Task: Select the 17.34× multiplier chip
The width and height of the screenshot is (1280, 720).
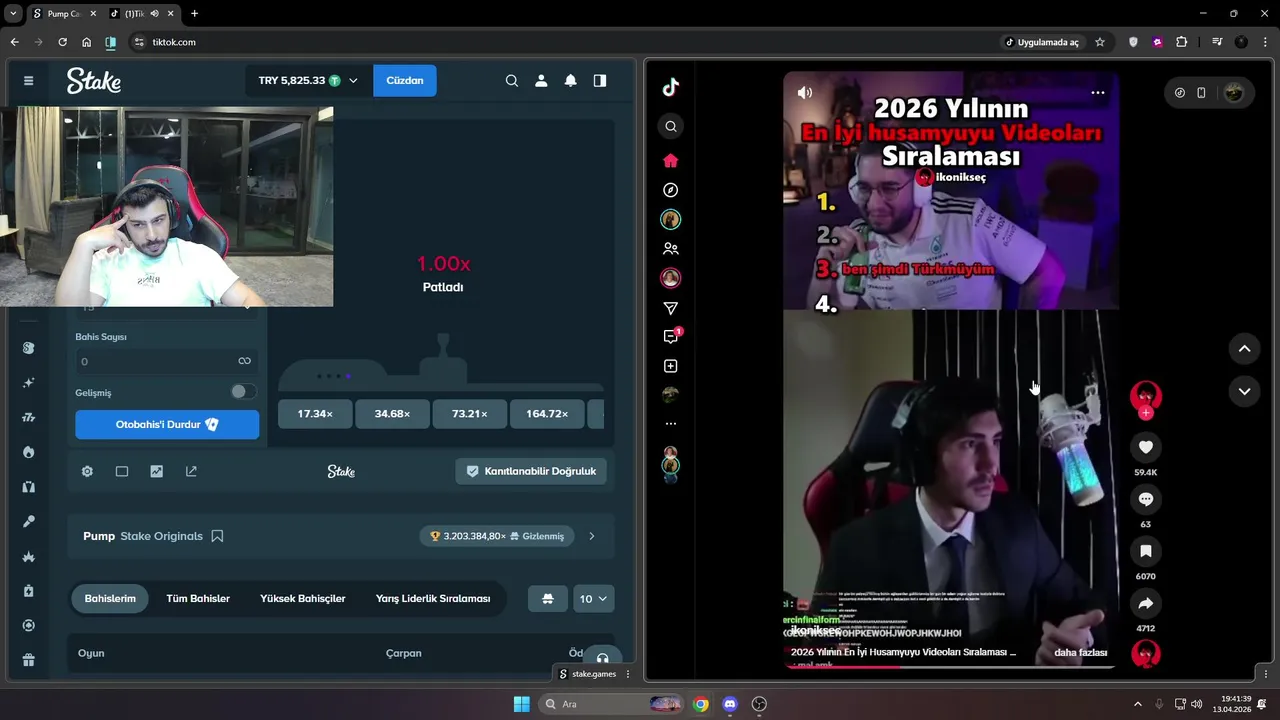Action: [315, 414]
